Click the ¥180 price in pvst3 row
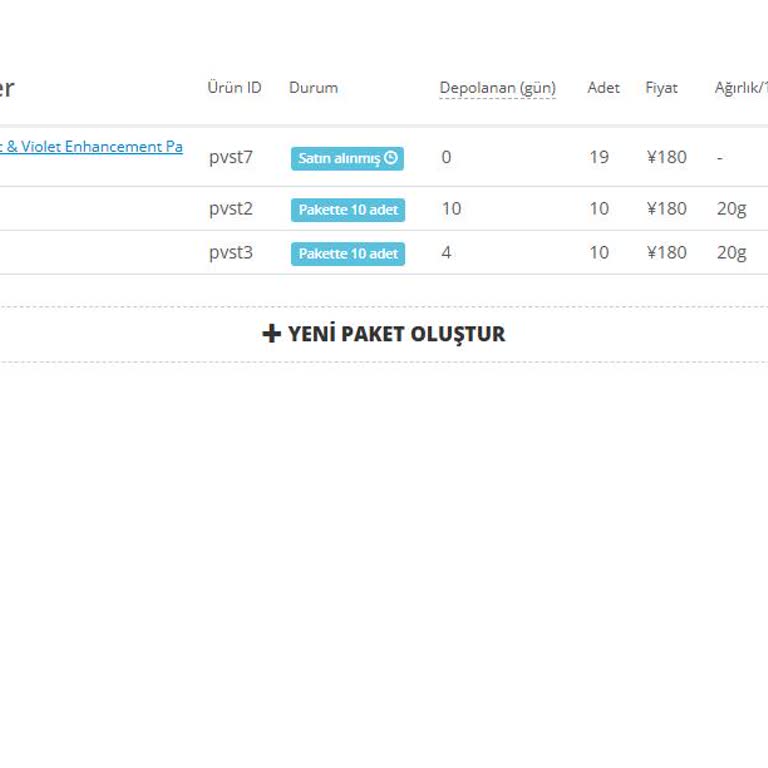 pyautogui.click(x=667, y=253)
